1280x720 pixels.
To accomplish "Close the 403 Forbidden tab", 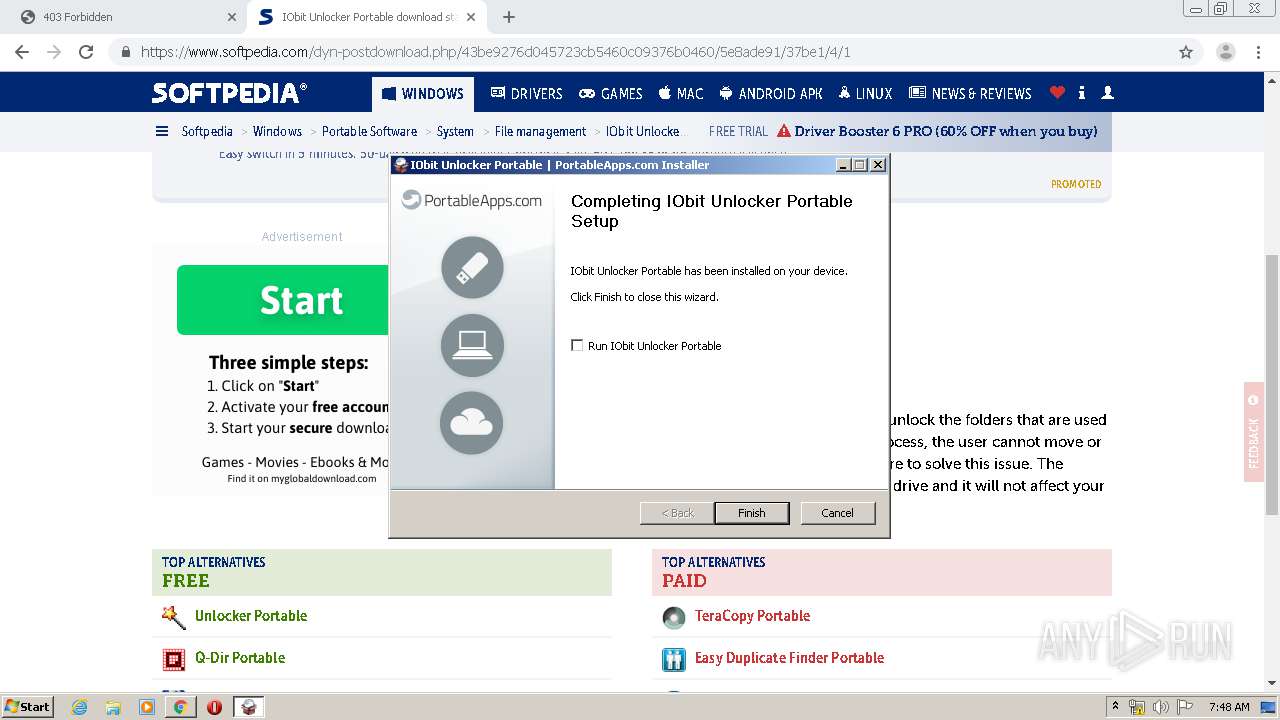I will coord(232,17).
